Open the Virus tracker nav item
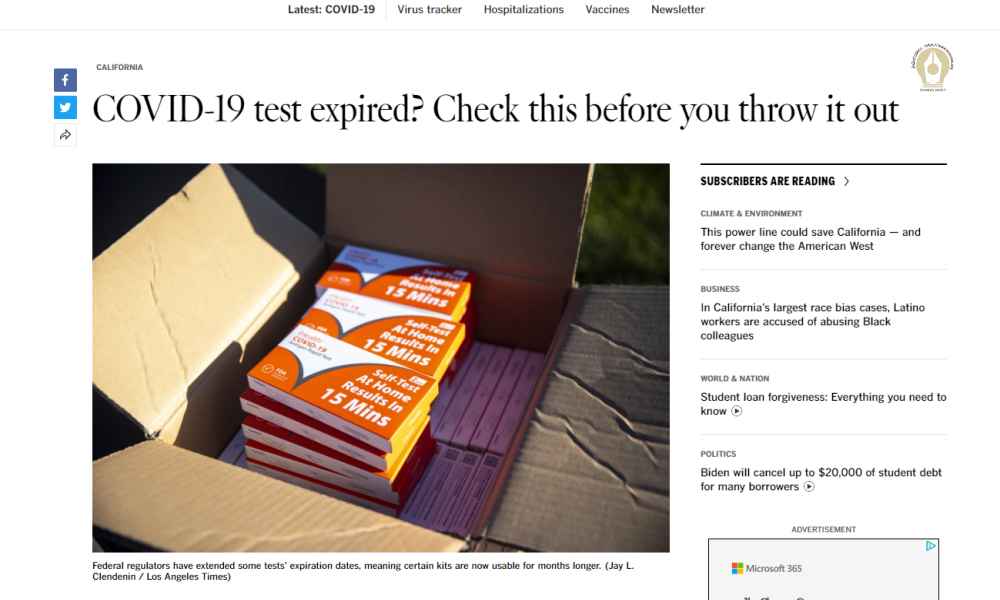This screenshot has width=1000, height=600. [x=429, y=10]
